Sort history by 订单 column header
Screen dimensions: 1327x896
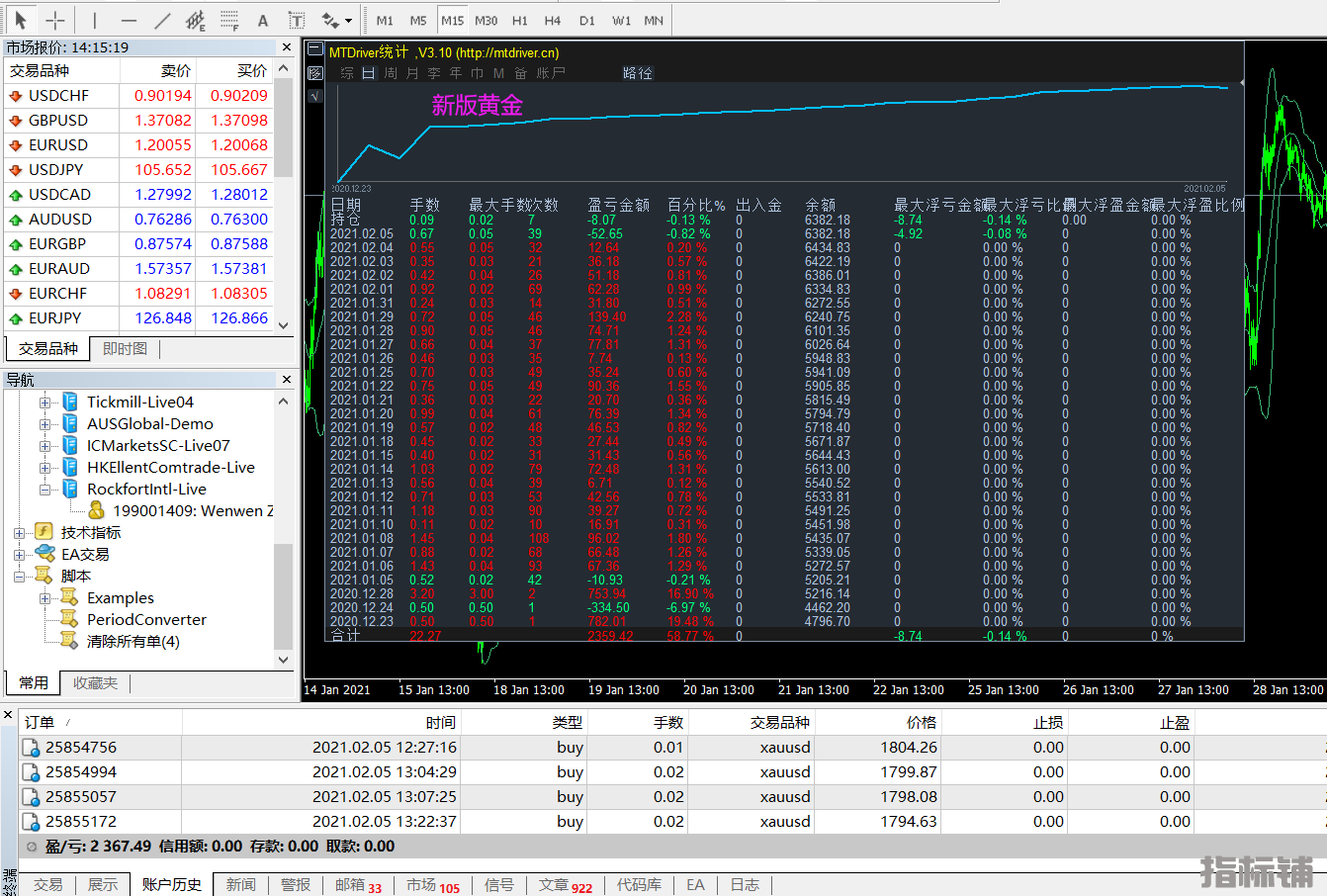pyautogui.click(x=101, y=723)
